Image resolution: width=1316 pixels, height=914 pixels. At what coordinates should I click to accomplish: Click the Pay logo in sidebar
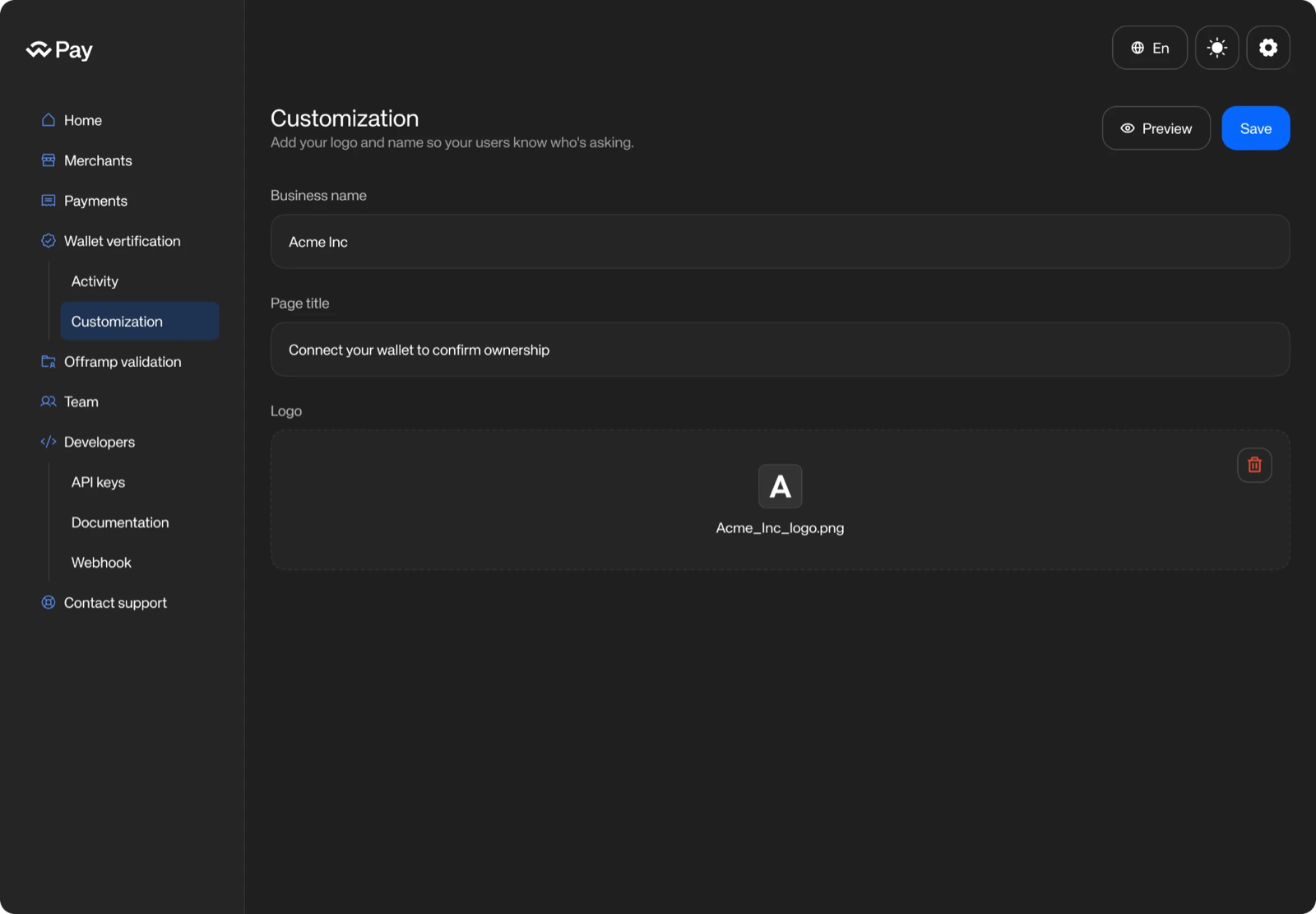tap(59, 50)
